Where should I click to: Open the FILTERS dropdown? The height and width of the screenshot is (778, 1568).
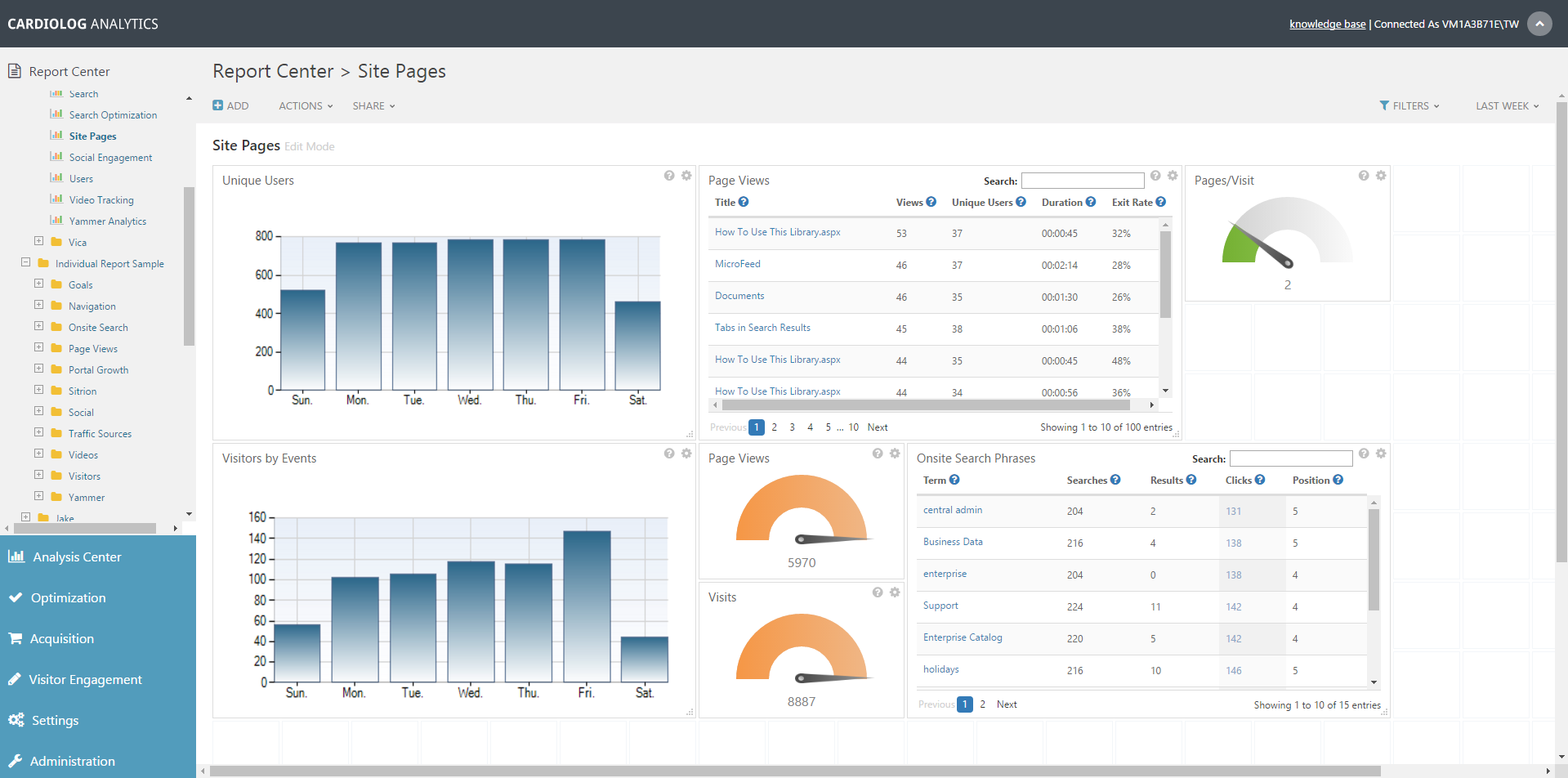[1409, 105]
